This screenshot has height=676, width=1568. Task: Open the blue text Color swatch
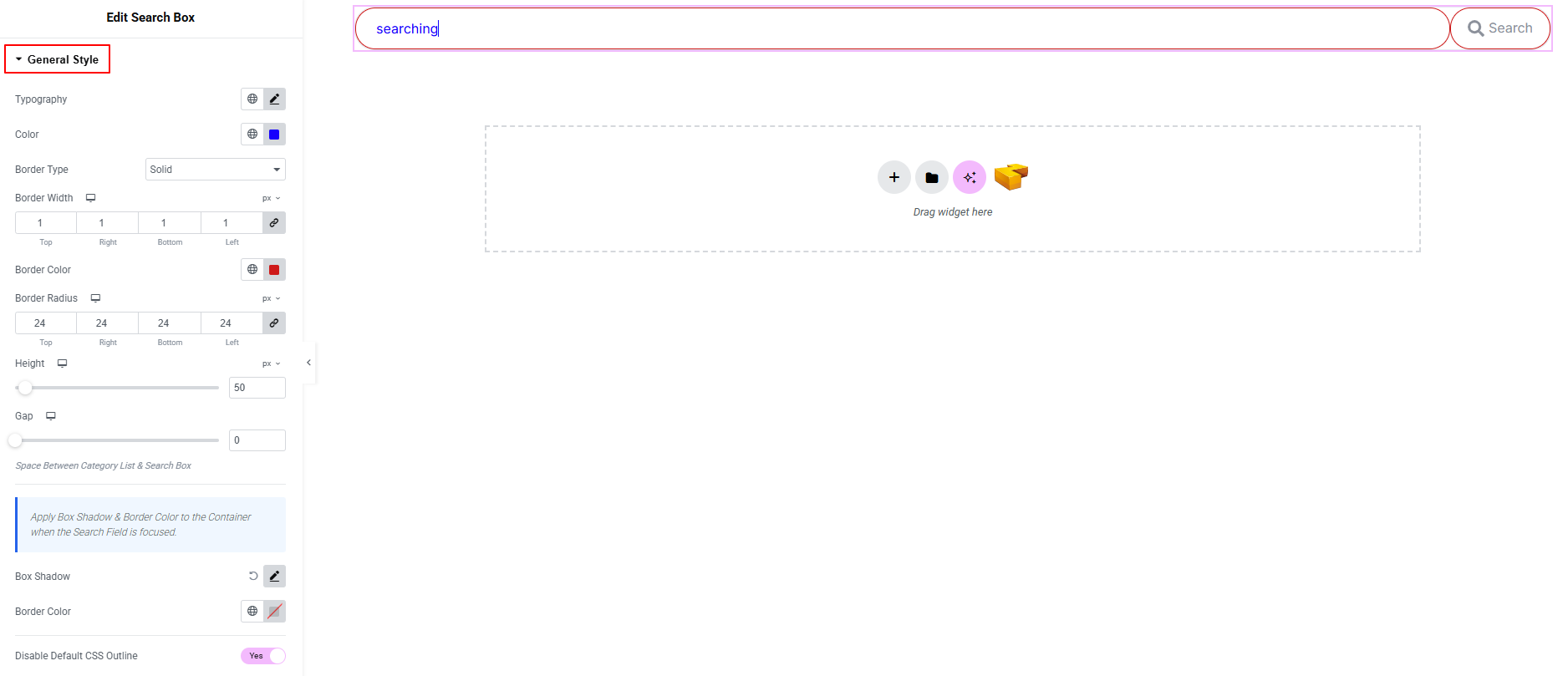[x=274, y=135]
